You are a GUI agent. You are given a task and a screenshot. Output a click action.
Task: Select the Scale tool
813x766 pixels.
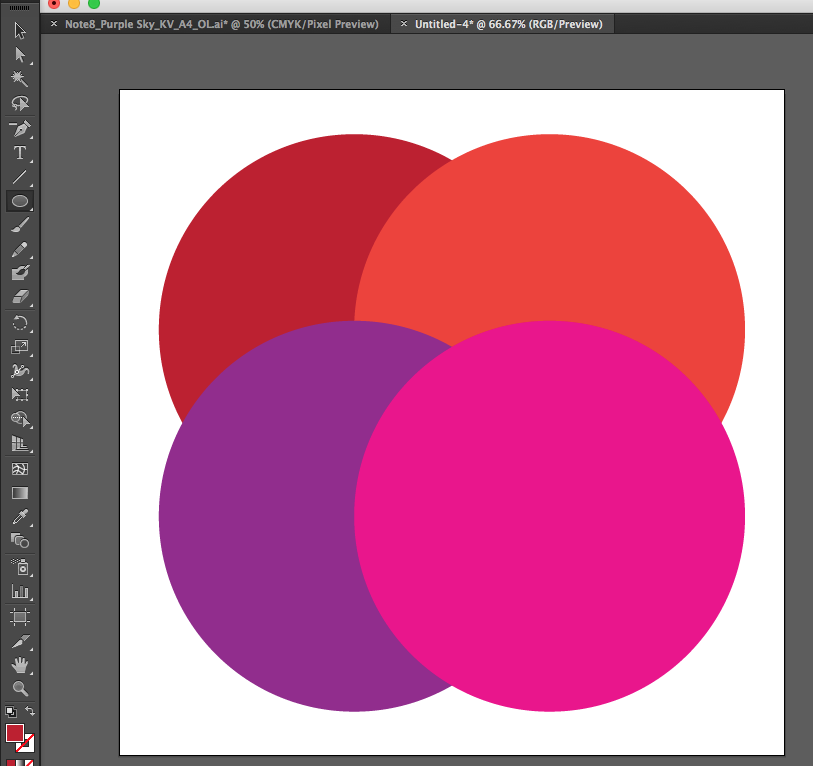20,347
